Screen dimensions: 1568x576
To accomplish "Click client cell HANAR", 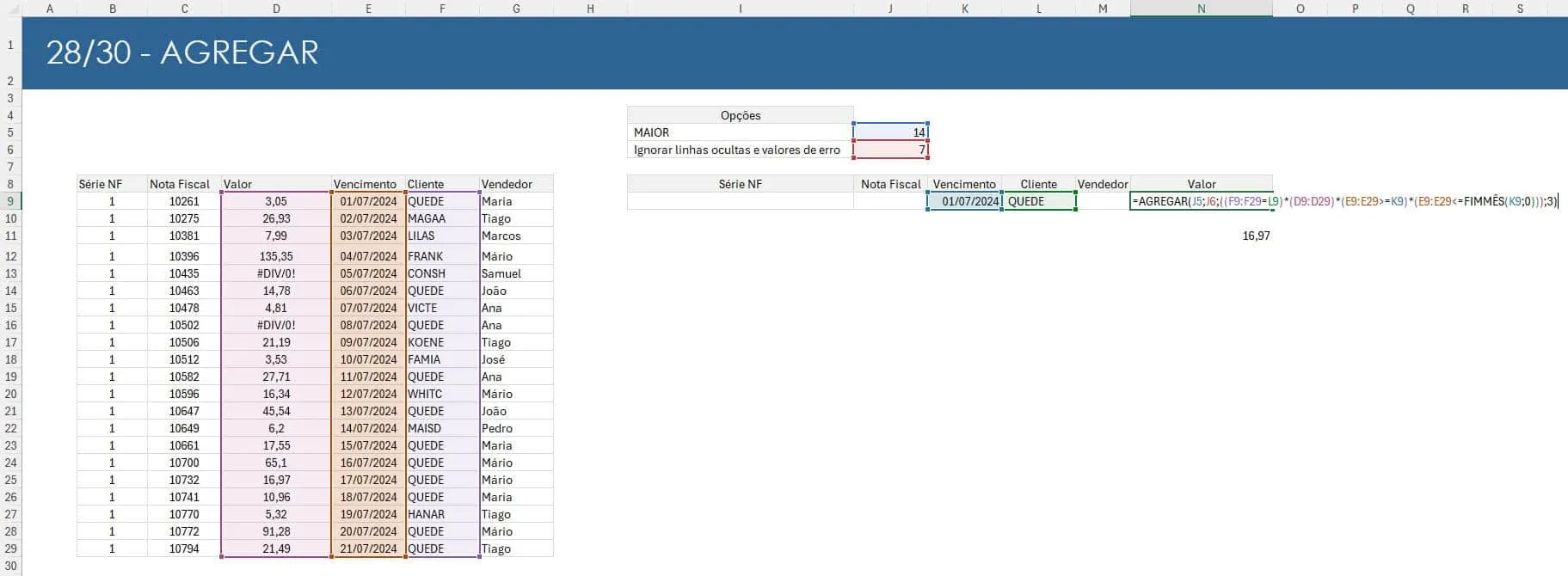I will [442, 514].
